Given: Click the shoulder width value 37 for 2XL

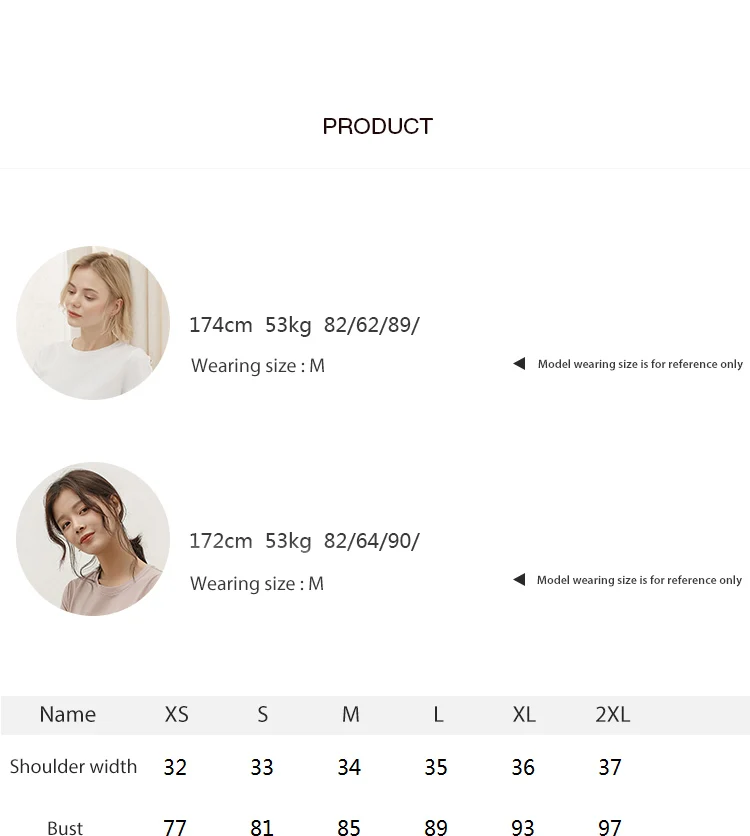Looking at the screenshot, I should pos(610,767).
